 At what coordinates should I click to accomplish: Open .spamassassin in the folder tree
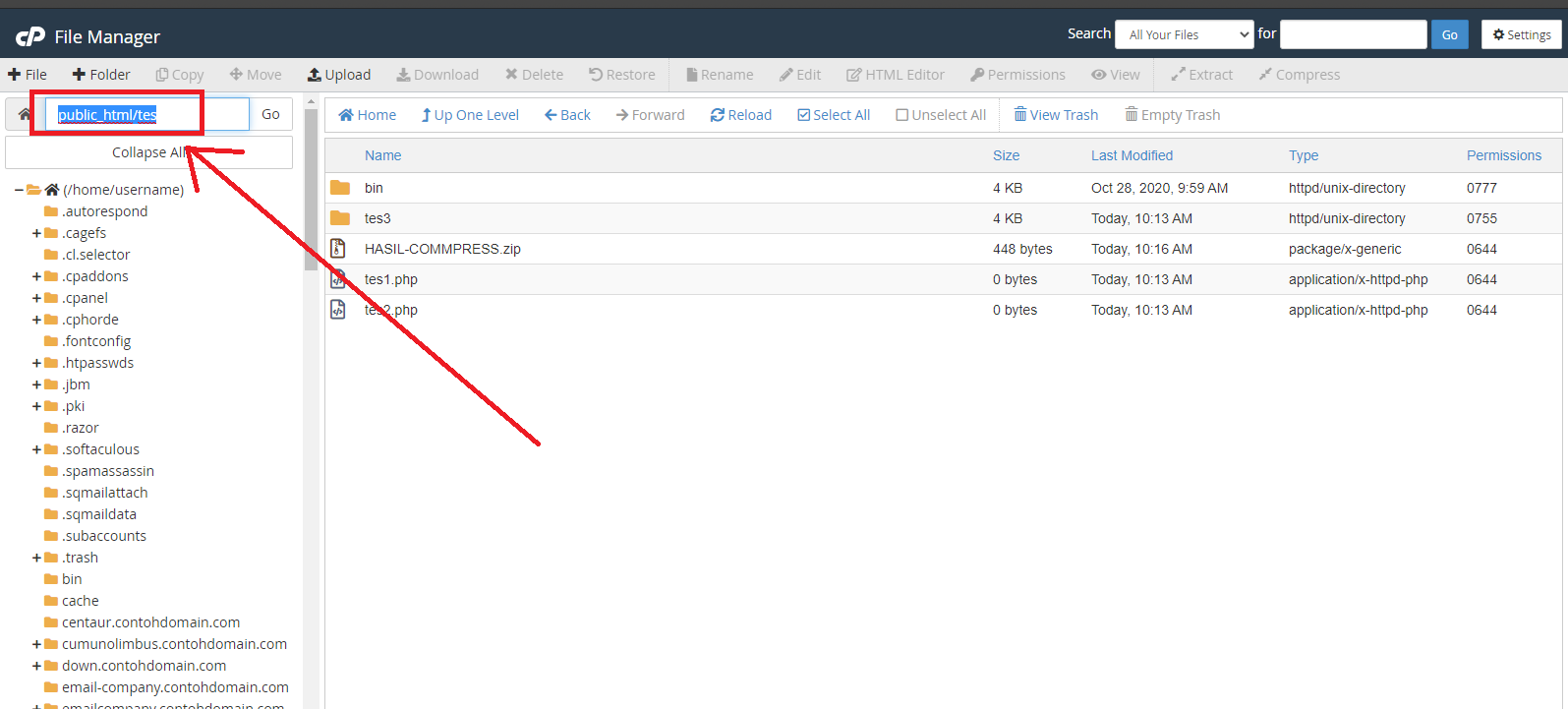(x=108, y=471)
